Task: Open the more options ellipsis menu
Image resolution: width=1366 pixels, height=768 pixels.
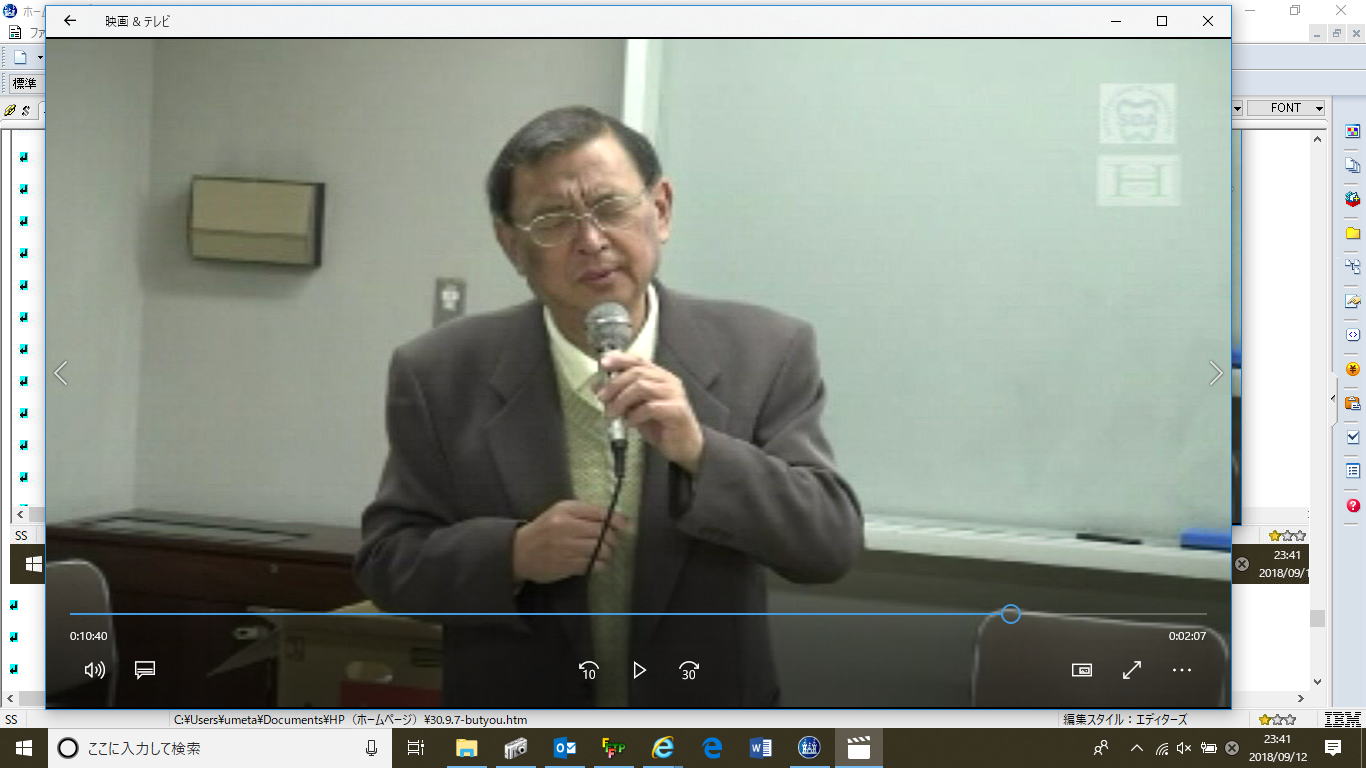Action: tap(1182, 670)
